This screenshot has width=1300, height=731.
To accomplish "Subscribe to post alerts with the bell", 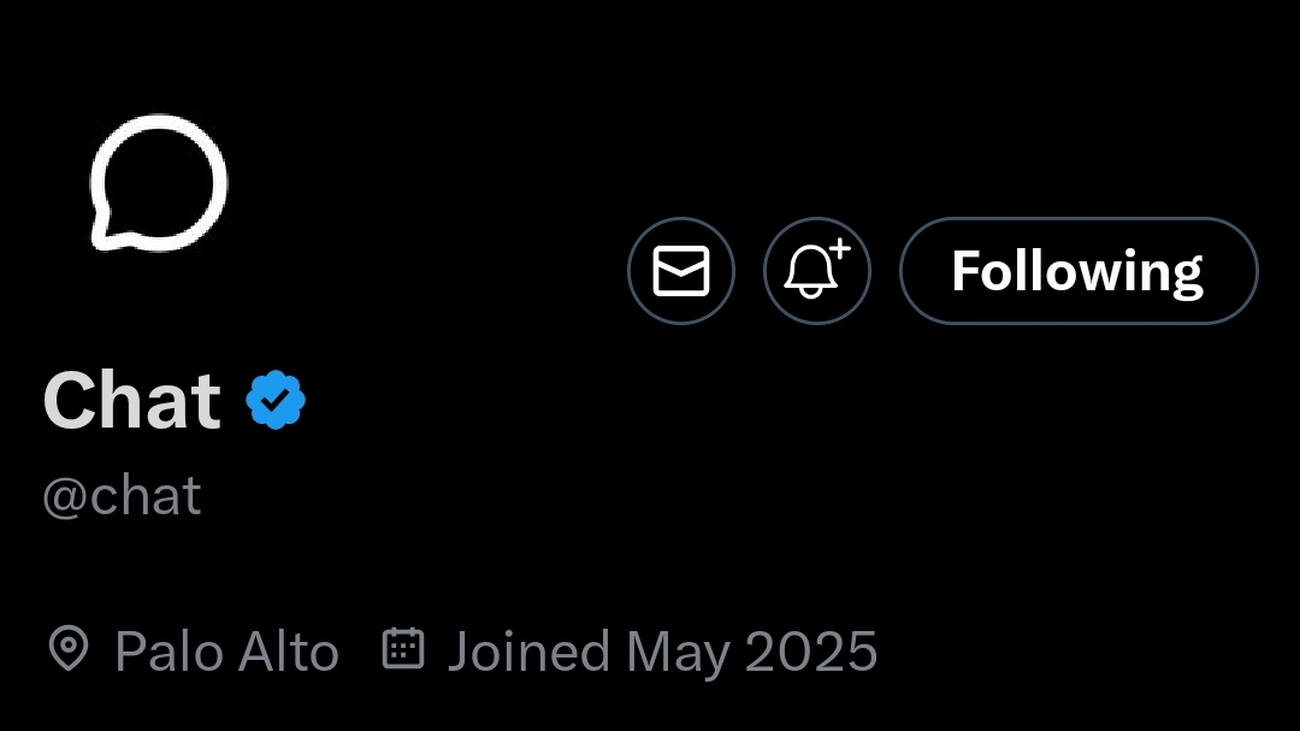I will pos(817,271).
